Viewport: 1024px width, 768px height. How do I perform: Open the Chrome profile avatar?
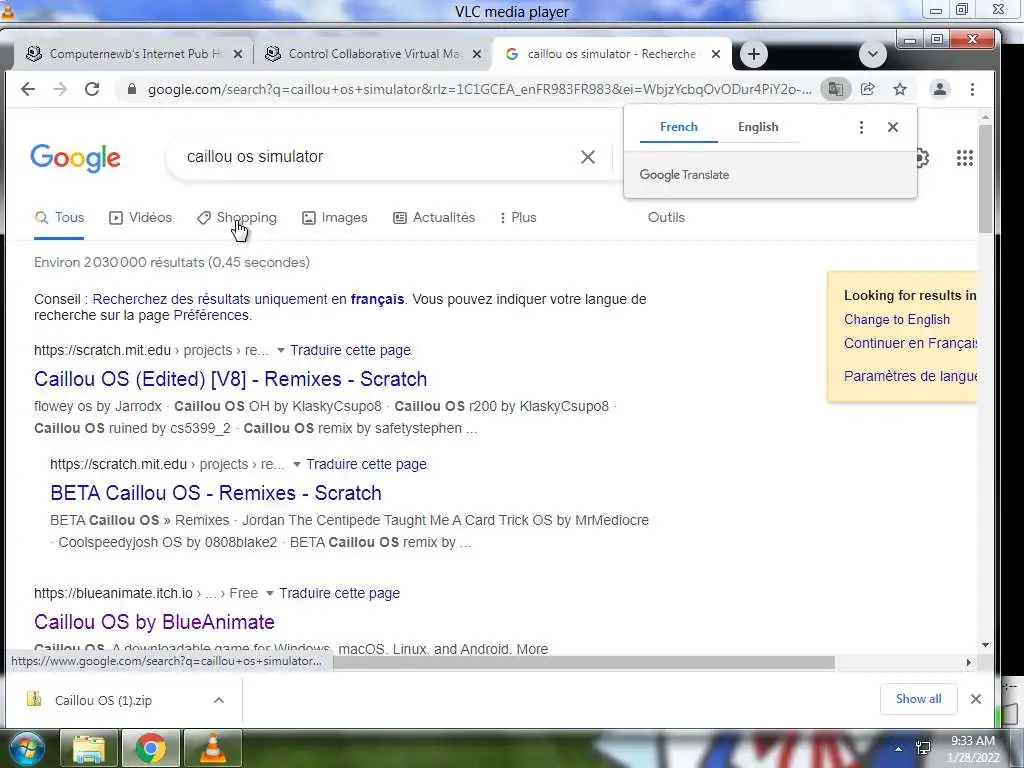tap(940, 89)
